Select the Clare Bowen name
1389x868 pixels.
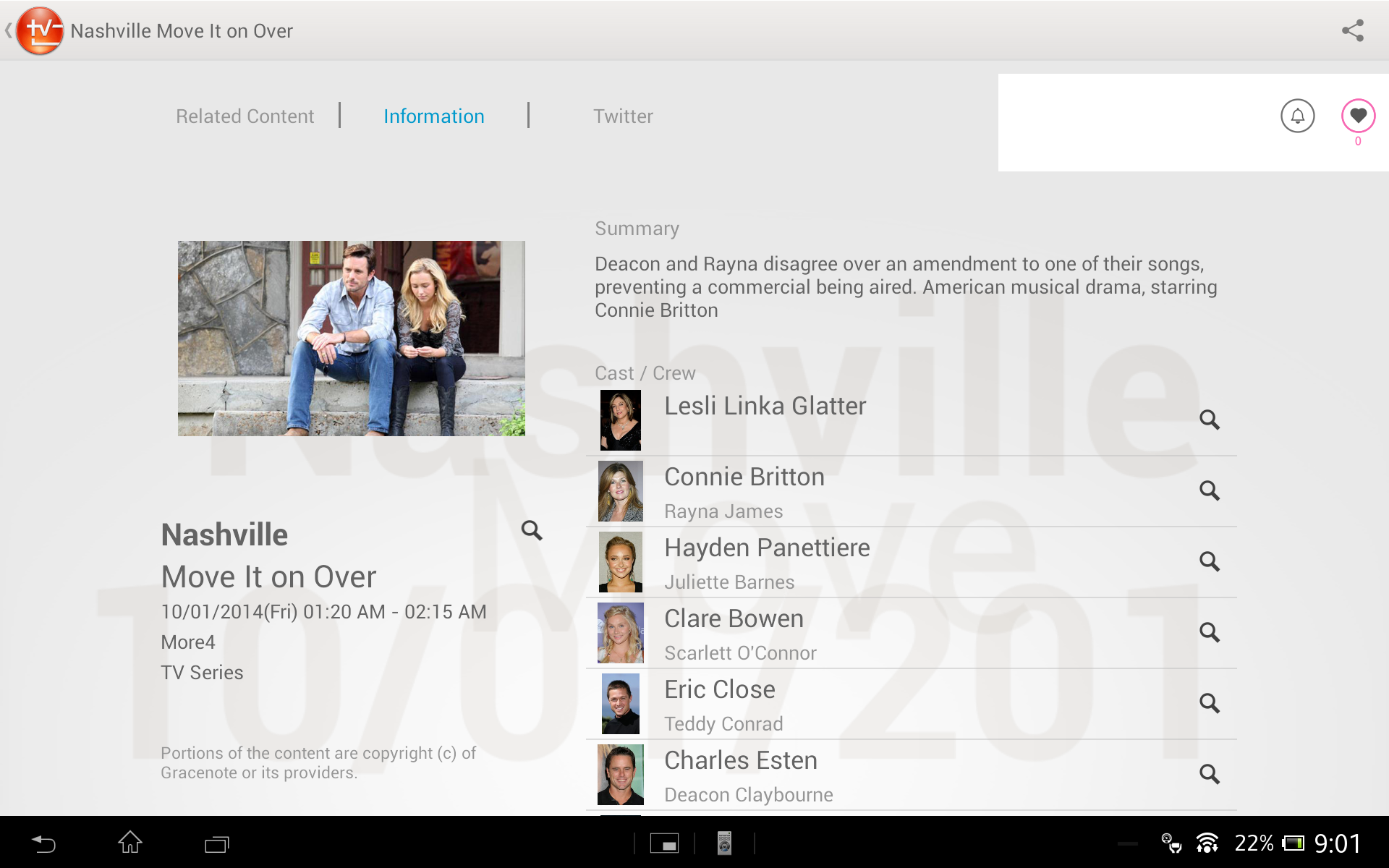(734, 618)
